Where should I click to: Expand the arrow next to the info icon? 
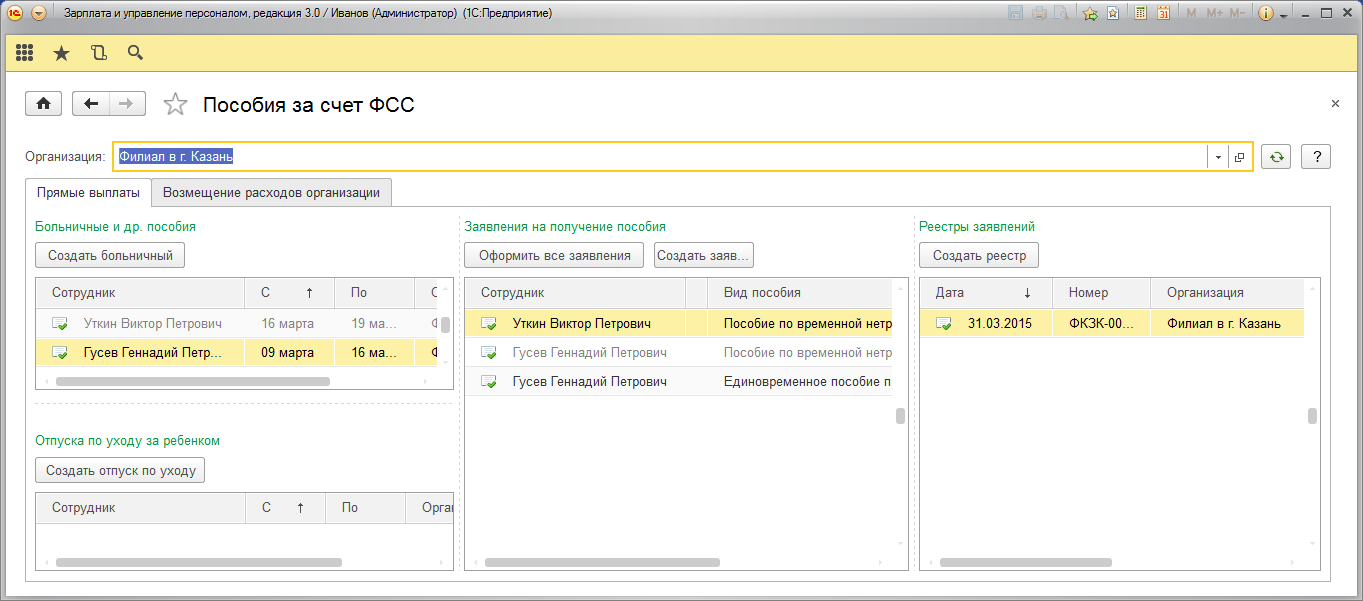click(1283, 14)
